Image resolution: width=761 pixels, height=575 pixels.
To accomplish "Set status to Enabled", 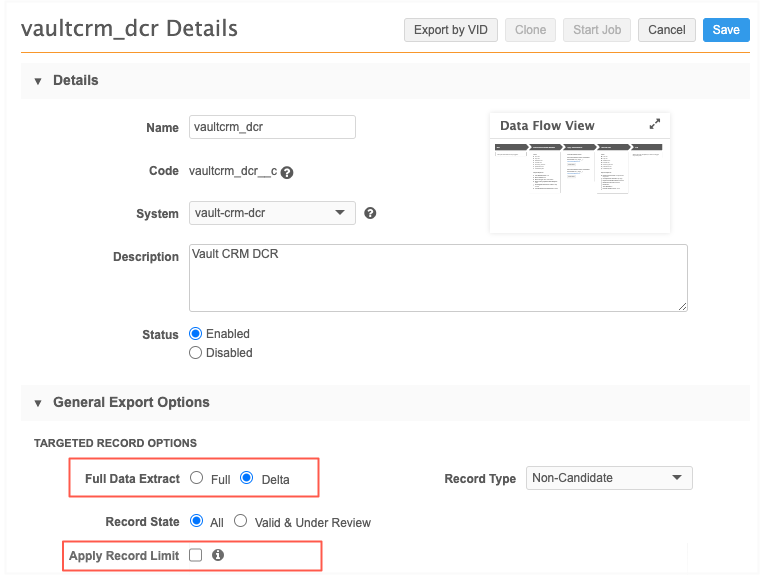I will click(x=196, y=334).
